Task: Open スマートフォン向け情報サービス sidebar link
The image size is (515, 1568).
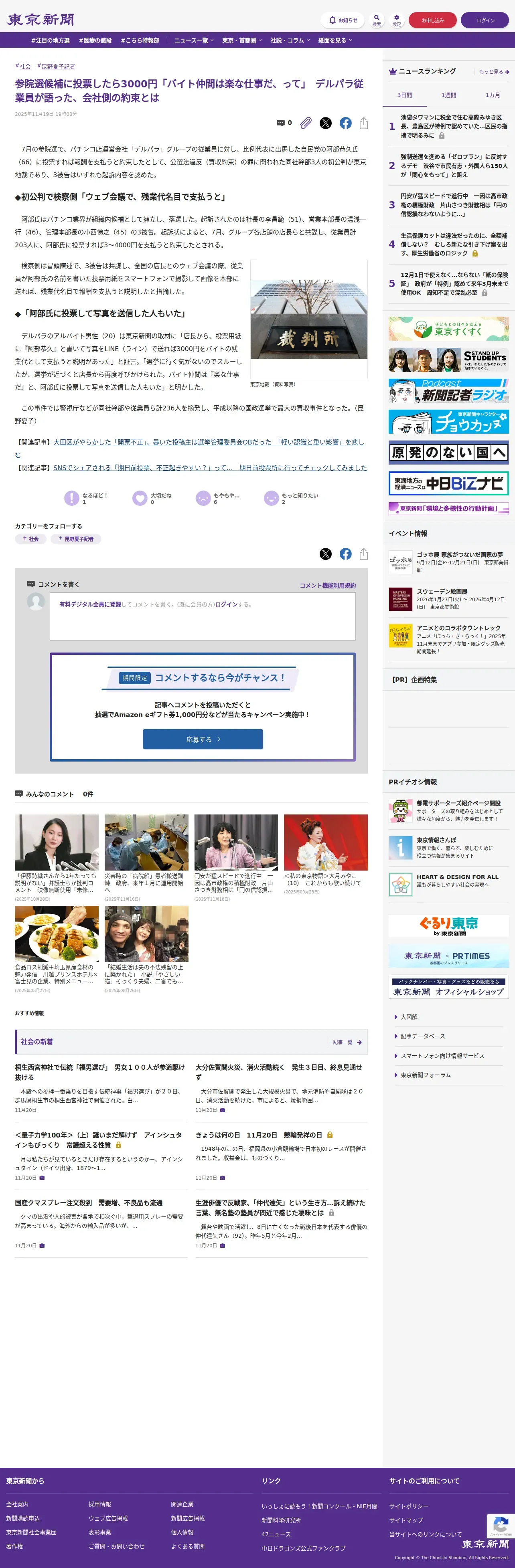Action: 442,1056
